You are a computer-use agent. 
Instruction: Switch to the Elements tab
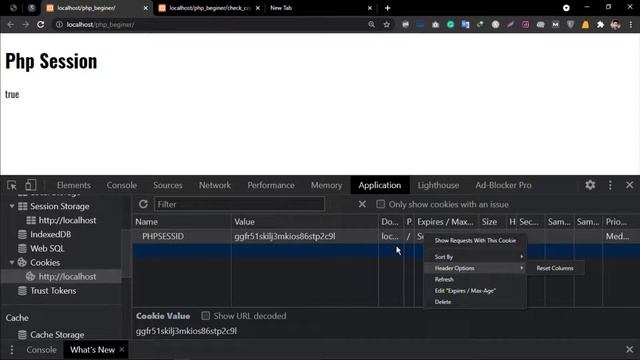[x=74, y=185]
